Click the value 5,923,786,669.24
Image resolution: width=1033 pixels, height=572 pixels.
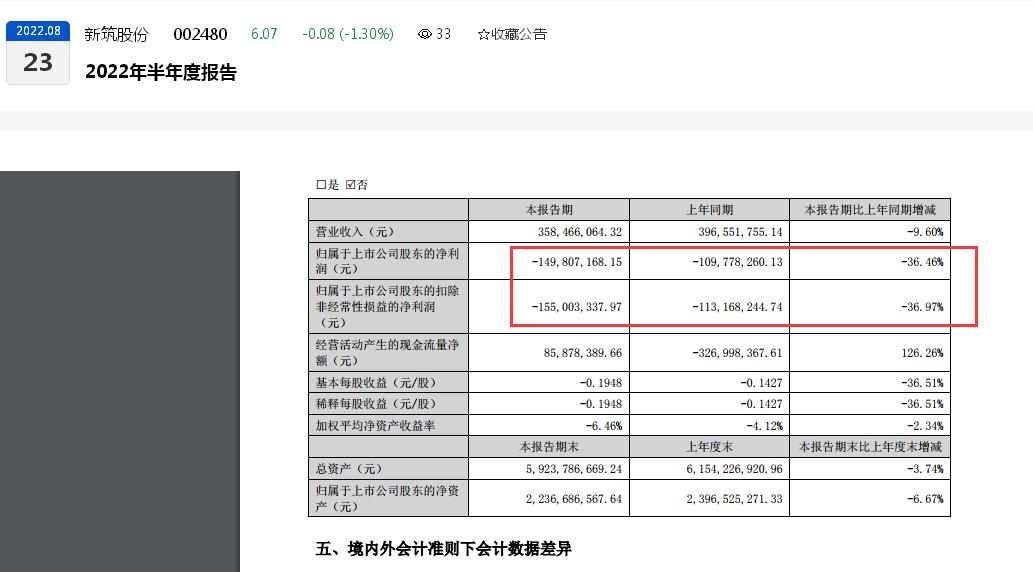pos(574,469)
